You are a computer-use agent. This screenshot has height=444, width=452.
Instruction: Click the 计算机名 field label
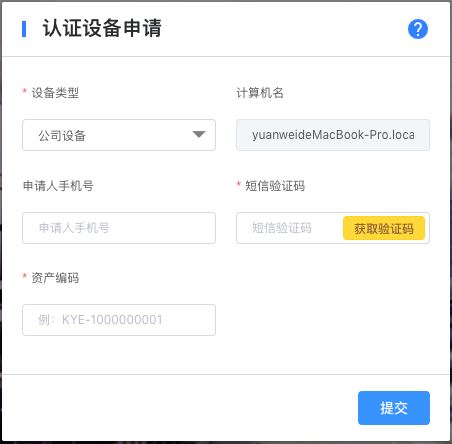(x=260, y=93)
